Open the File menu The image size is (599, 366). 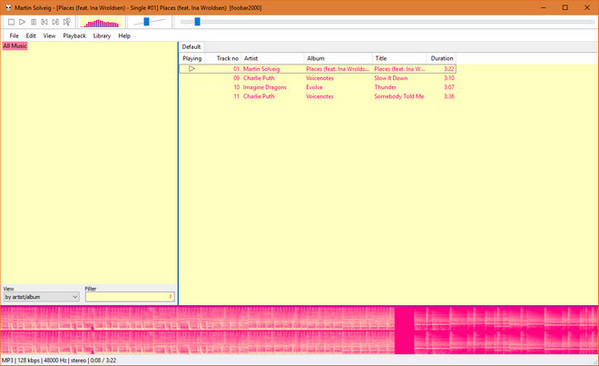click(14, 36)
